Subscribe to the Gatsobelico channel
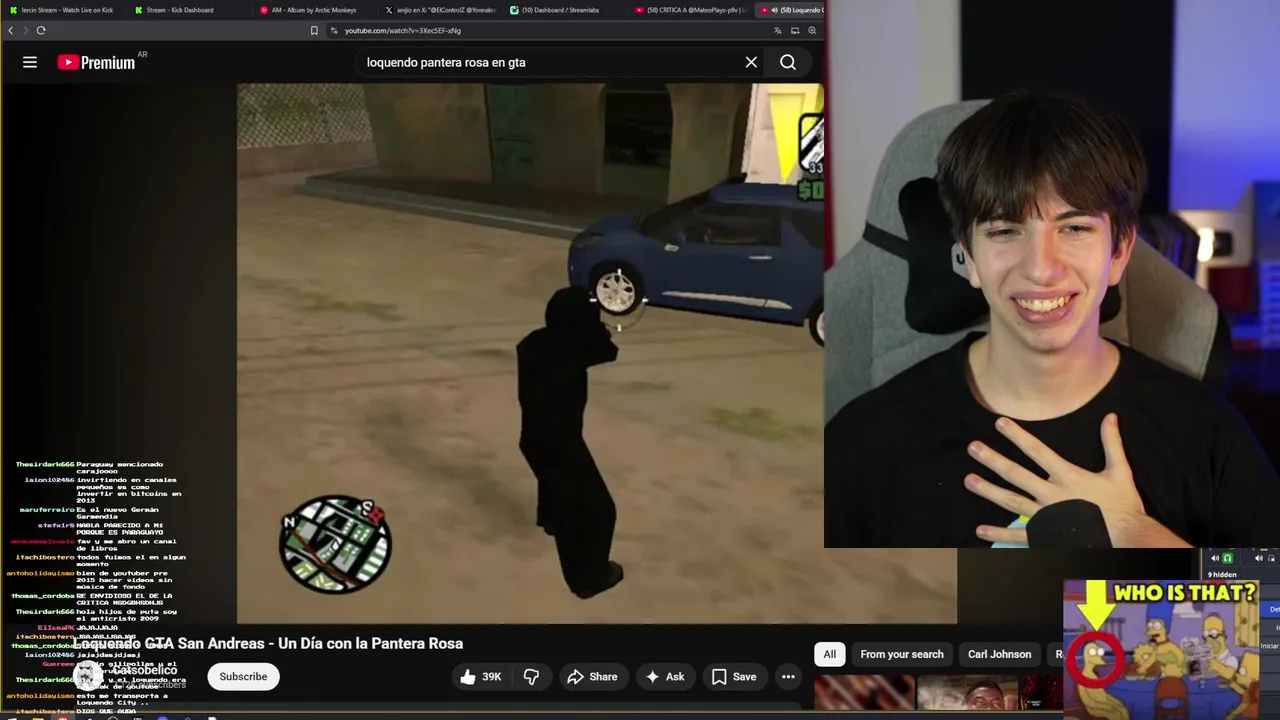Screen dimensions: 1280x720 pyautogui.click(x=243, y=677)
